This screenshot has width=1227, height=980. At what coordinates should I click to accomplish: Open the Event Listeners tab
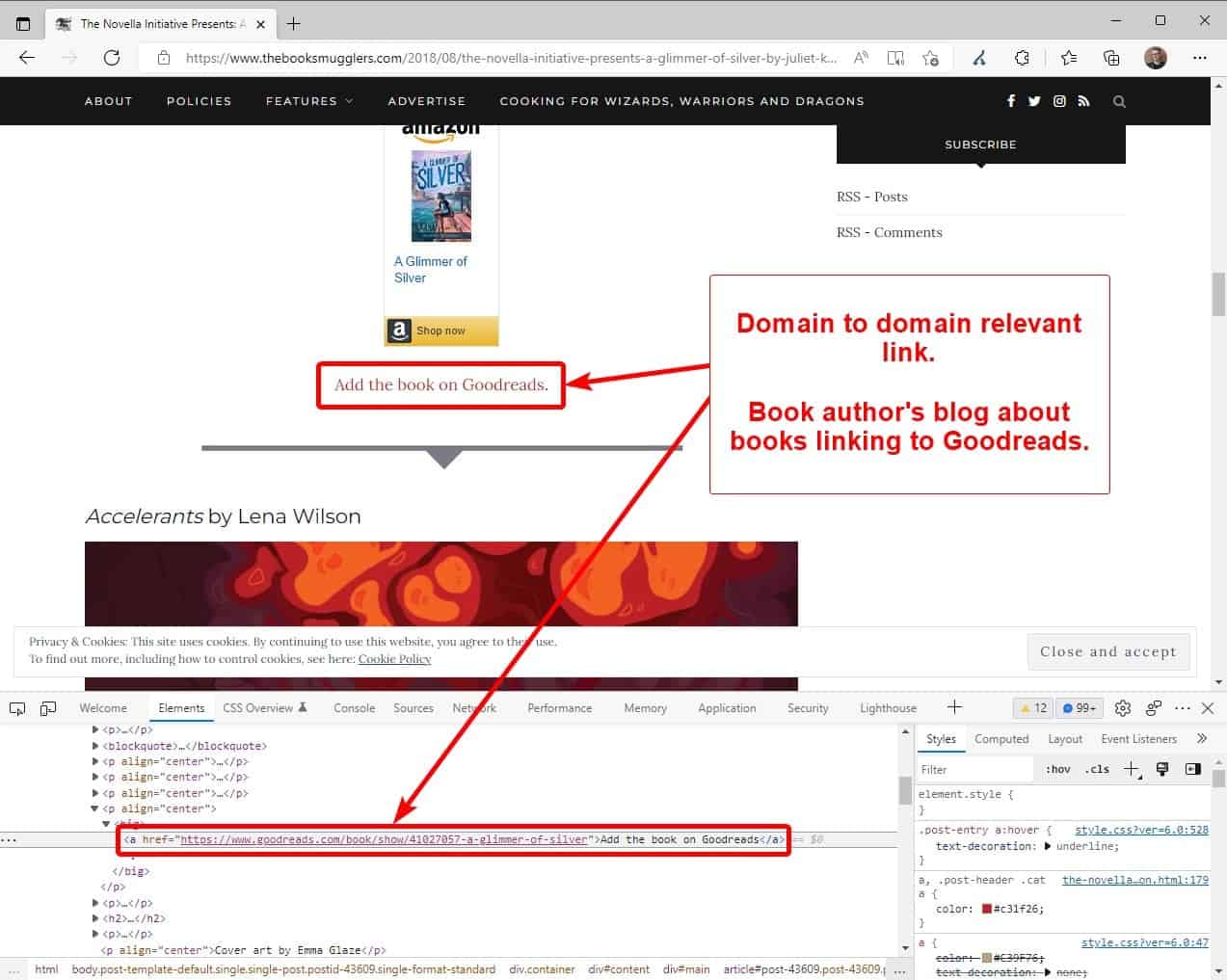(x=1139, y=739)
